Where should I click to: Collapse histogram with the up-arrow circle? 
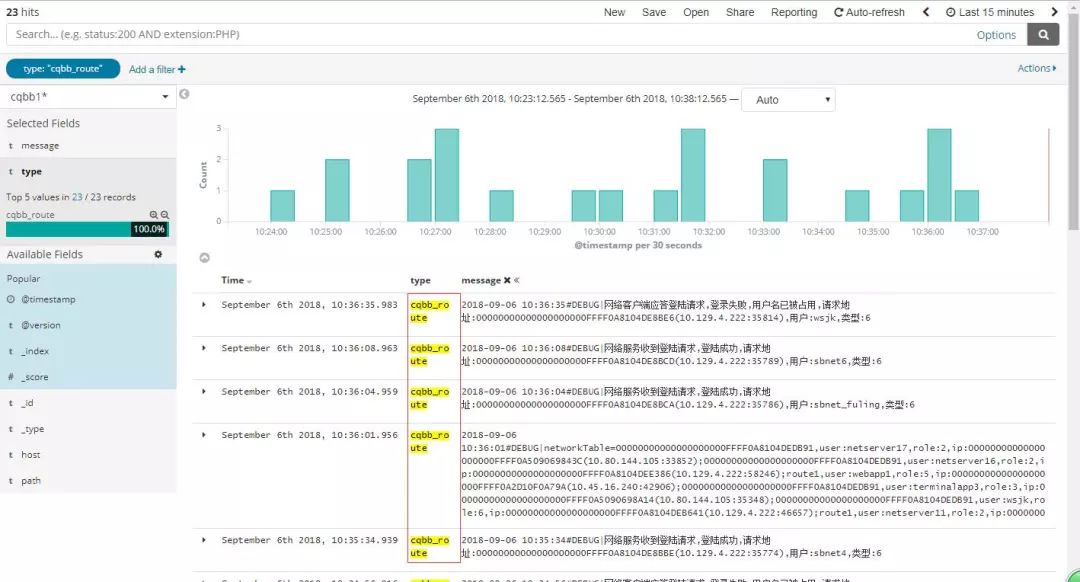click(205, 258)
